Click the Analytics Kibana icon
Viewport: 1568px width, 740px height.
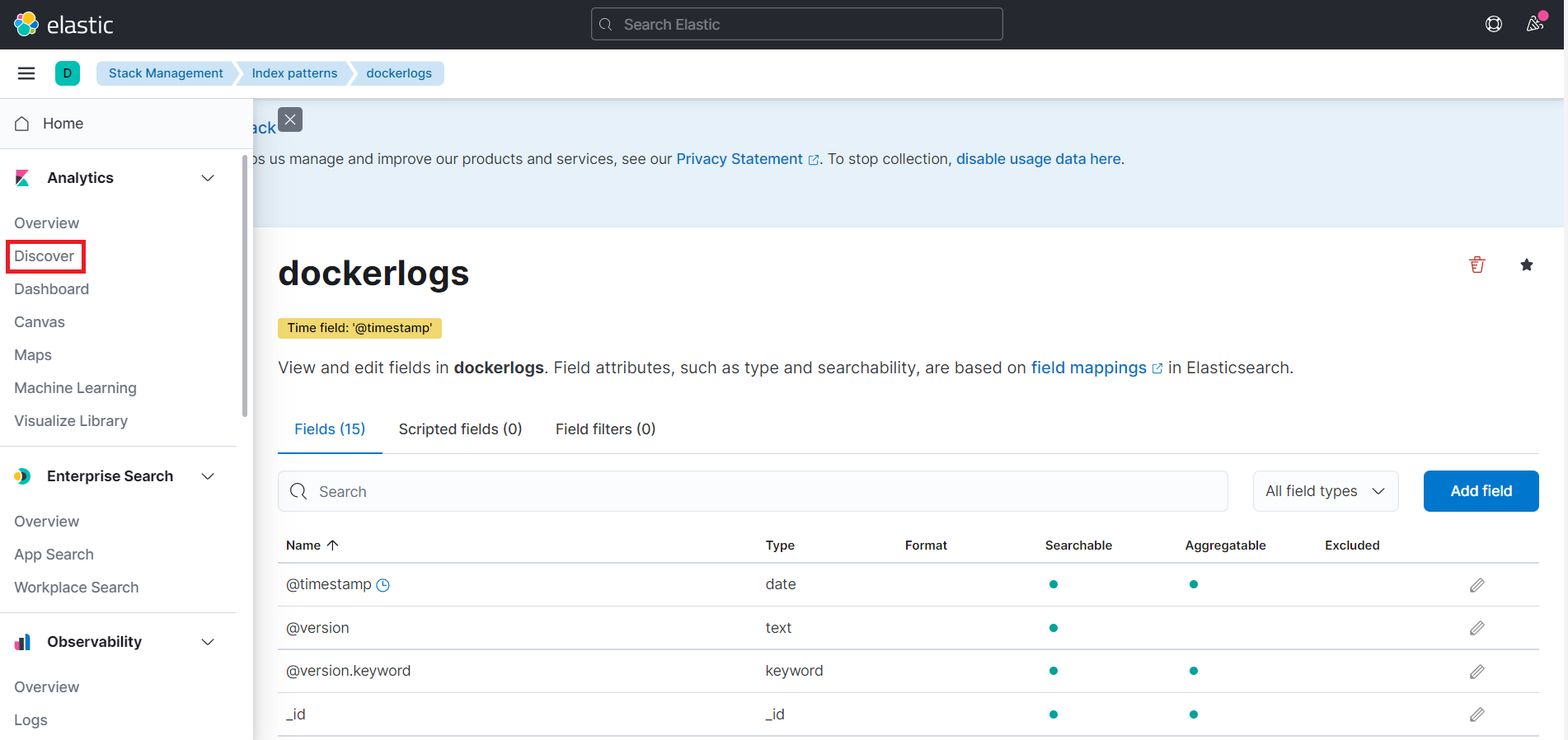[23, 178]
